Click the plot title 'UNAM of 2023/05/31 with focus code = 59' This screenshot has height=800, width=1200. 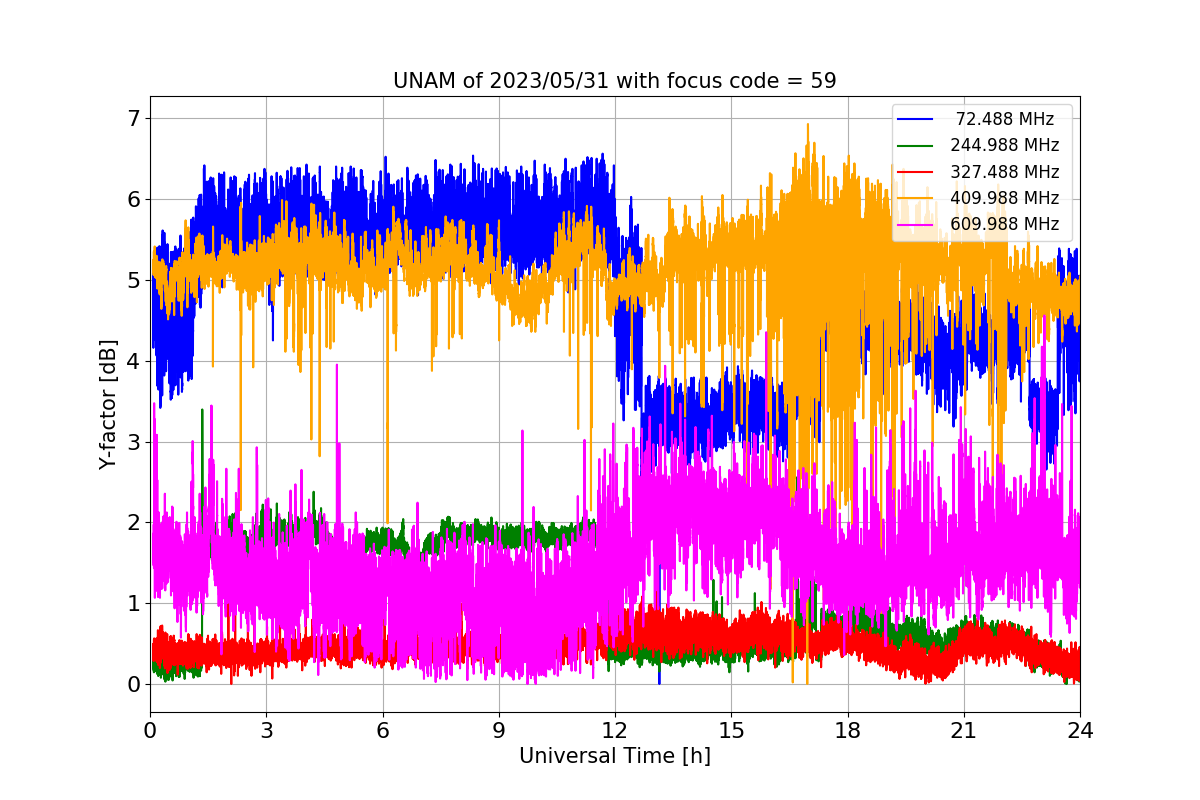pos(614,81)
